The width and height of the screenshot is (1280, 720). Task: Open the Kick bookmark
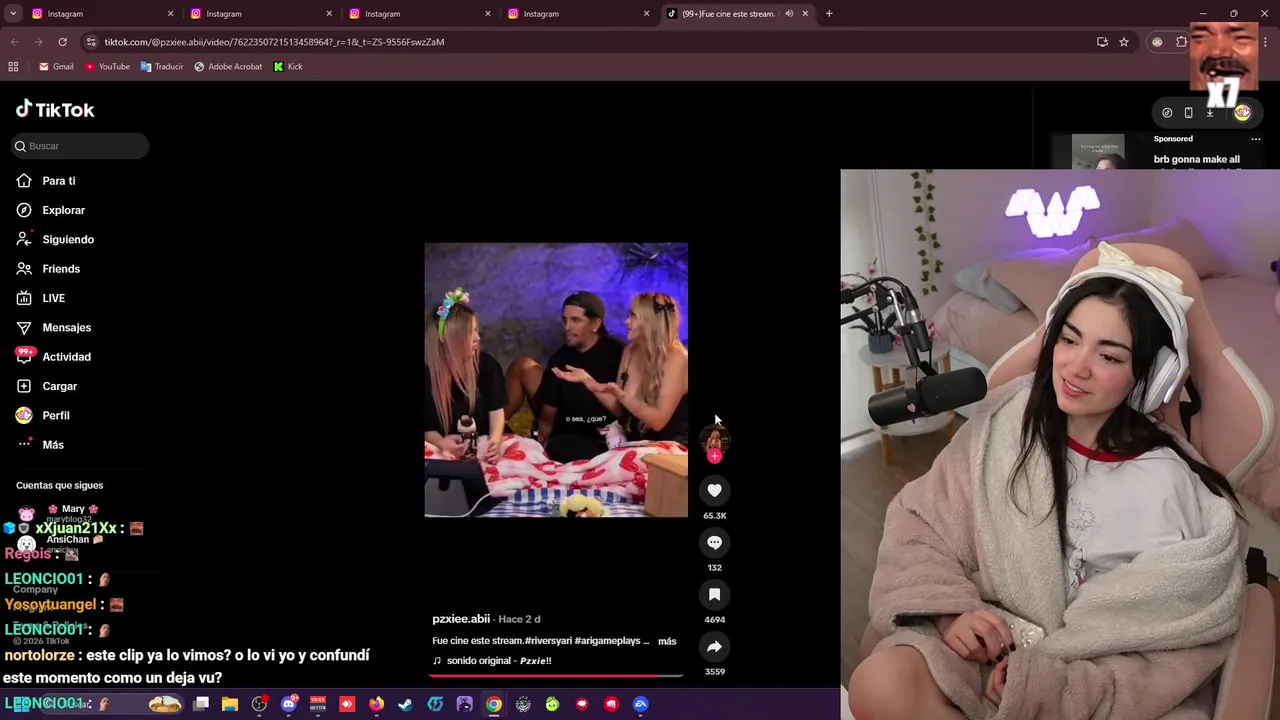click(288, 67)
